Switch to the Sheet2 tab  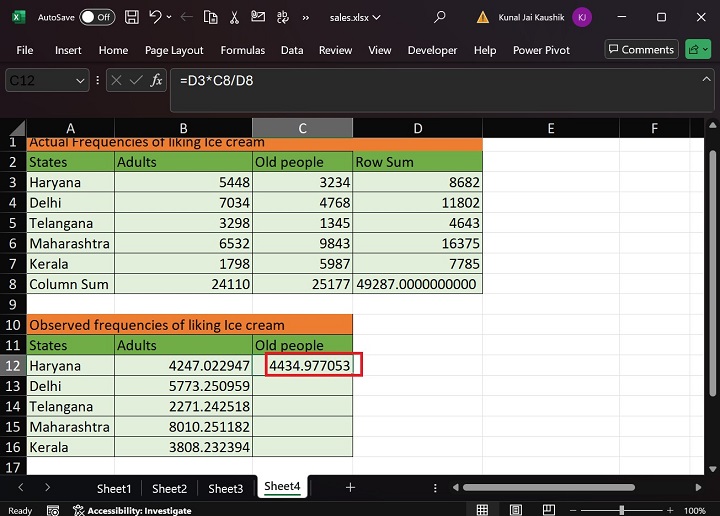[x=169, y=488]
